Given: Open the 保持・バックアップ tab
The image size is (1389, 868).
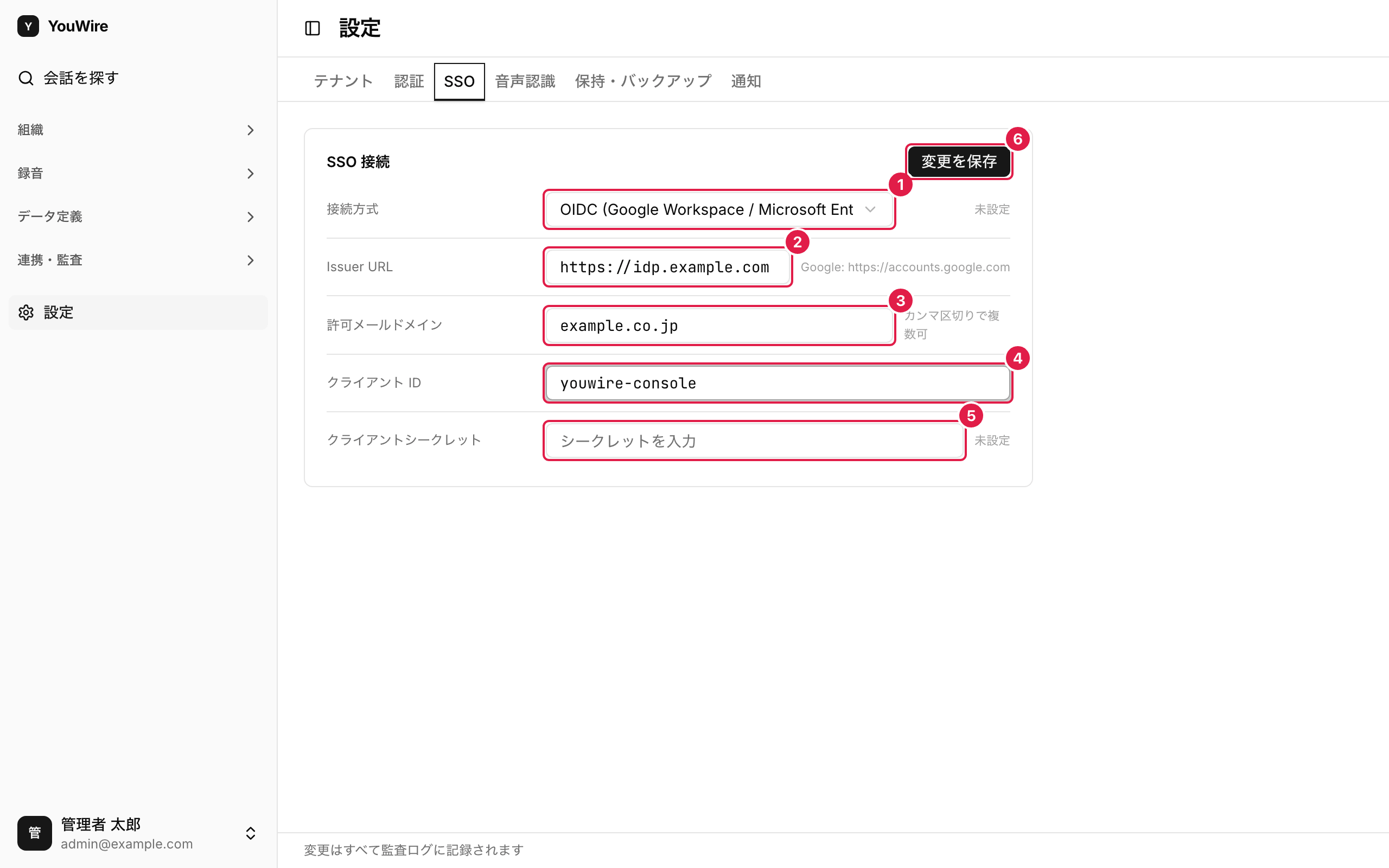Looking at the screenshot, I should [x=643, y=81].
